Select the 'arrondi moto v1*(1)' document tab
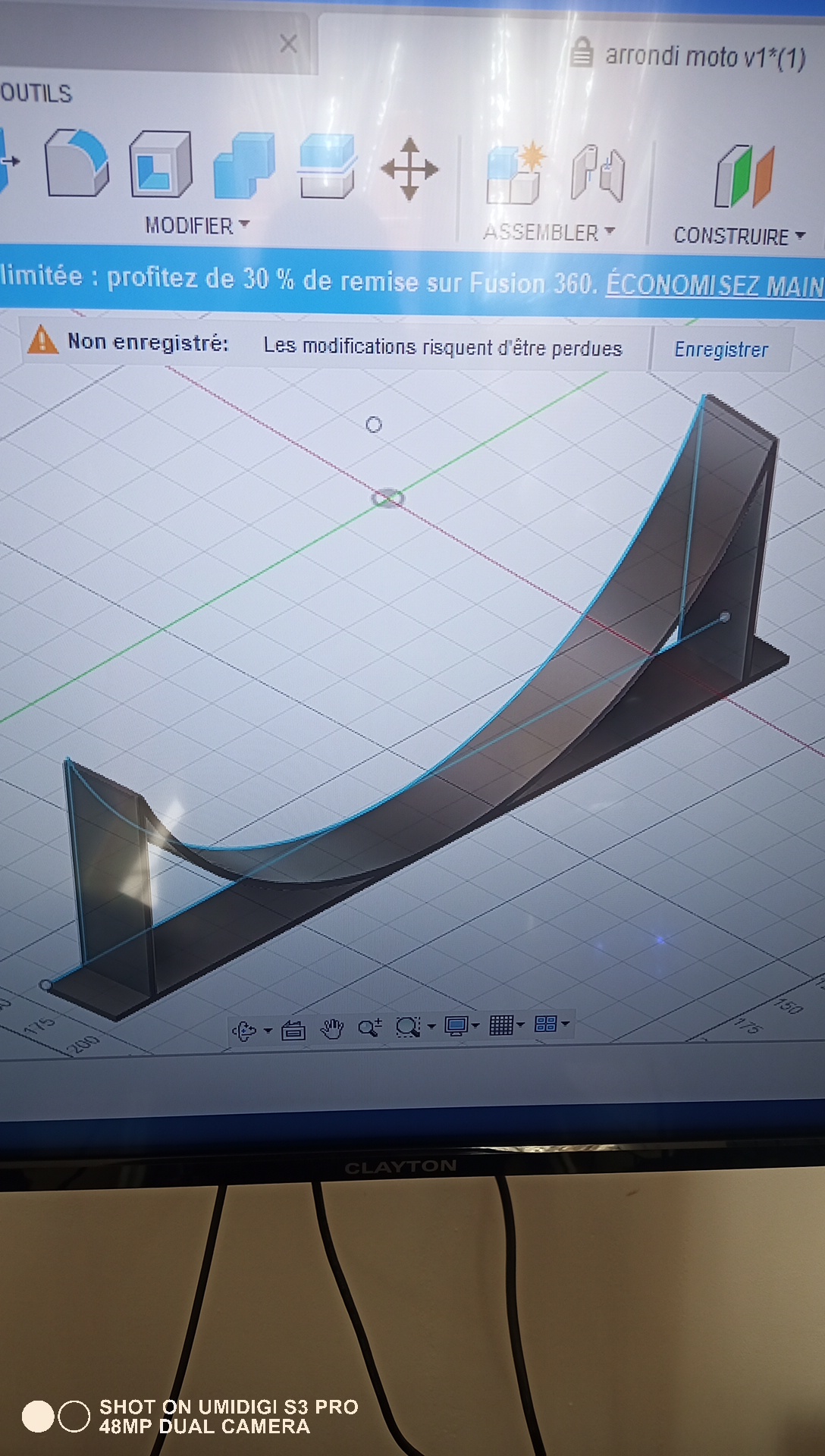 tap(705, 56)
